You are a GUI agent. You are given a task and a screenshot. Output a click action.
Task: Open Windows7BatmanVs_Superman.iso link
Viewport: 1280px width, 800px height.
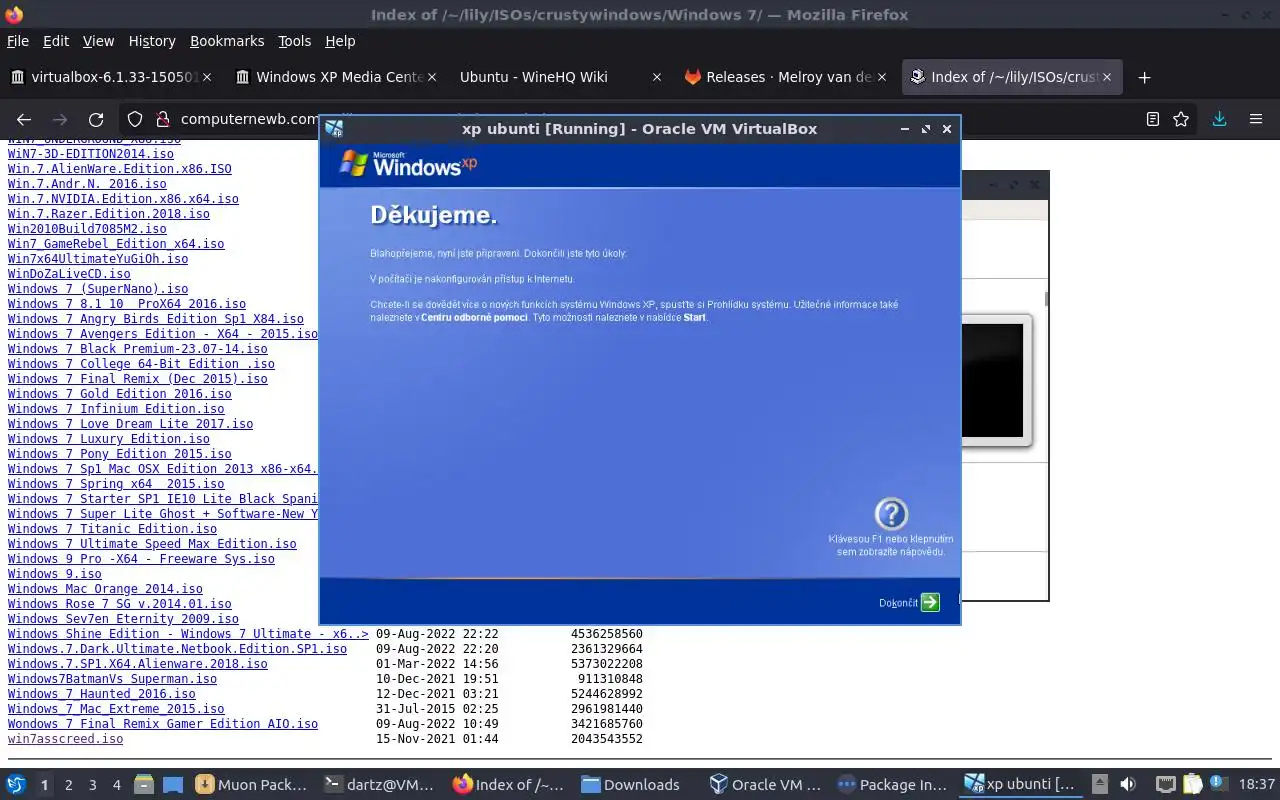coord(112,679)
